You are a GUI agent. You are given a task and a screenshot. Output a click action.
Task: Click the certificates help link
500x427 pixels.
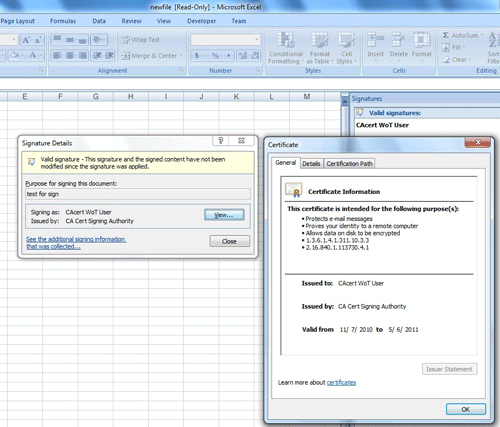click(x=341, y=383)
